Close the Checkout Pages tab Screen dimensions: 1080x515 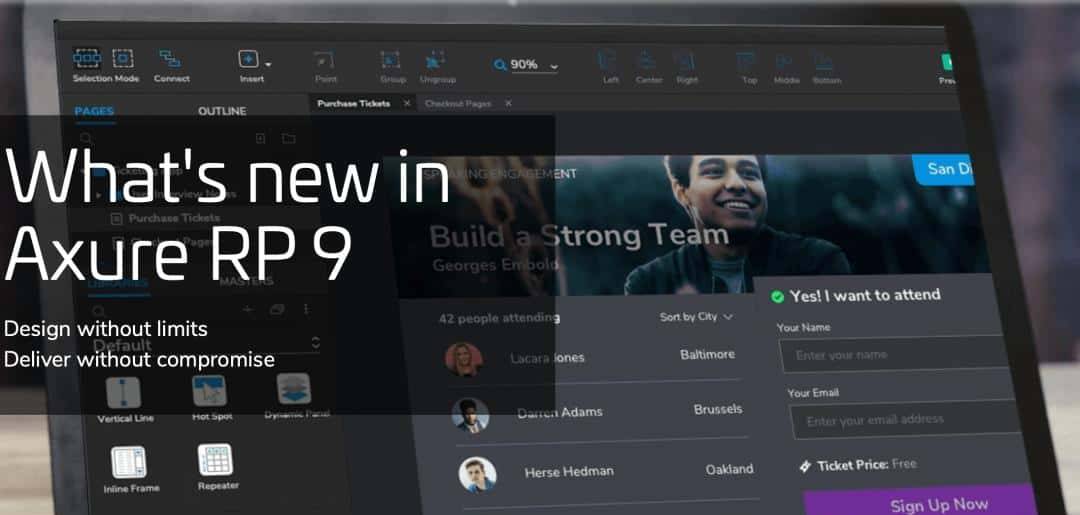tap(508, 103)
